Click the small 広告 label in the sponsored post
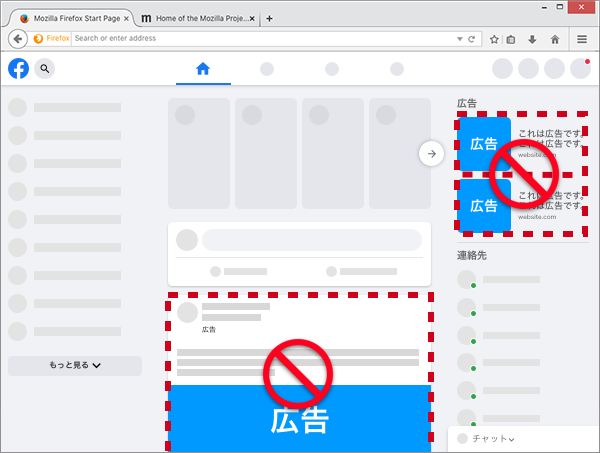The image size is (600, 453). [x=209, y=329]
